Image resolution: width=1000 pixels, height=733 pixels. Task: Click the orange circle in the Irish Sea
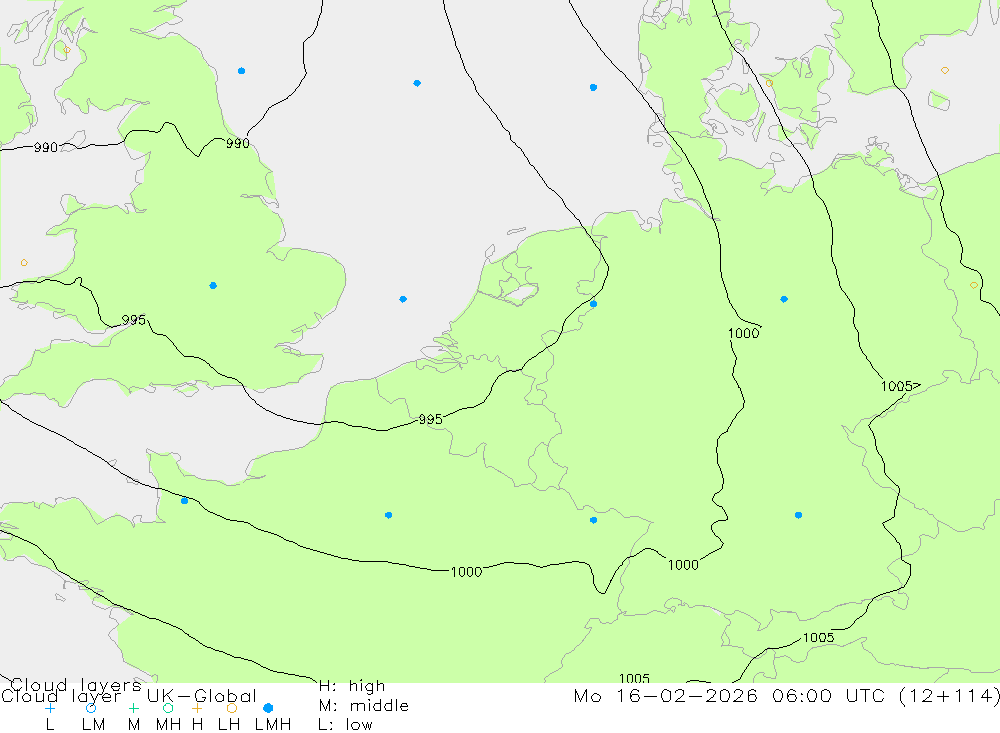coord(24,263)
